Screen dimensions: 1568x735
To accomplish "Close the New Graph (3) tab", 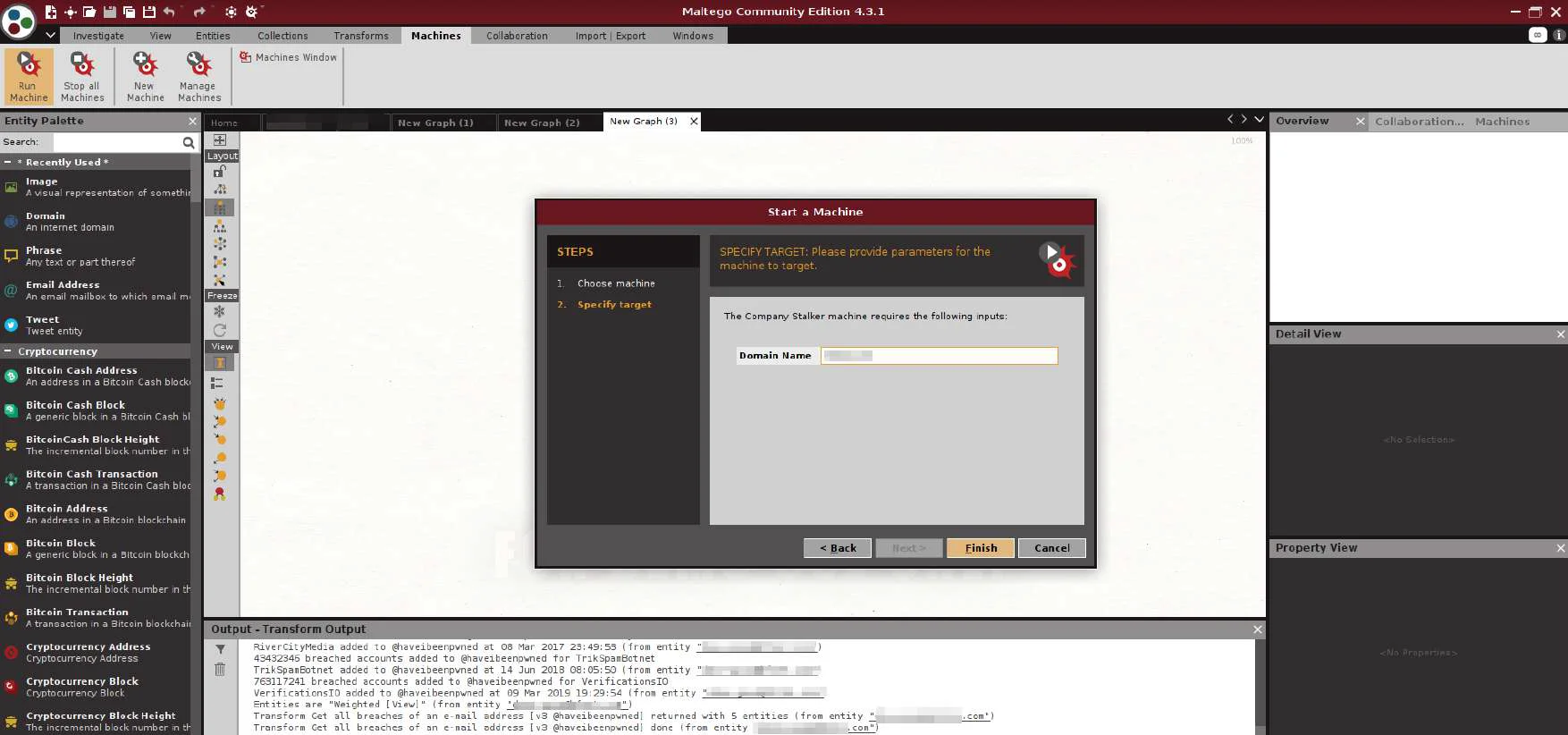I will 694,121.
